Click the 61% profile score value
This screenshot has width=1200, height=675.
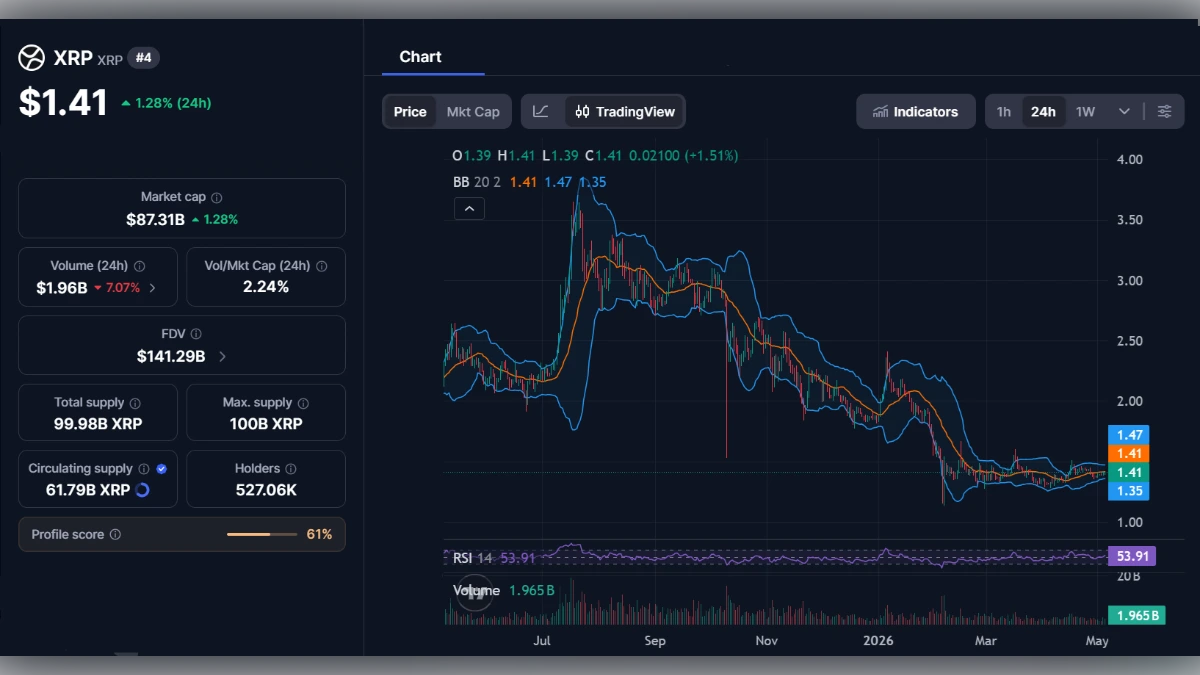pos(319,535)
